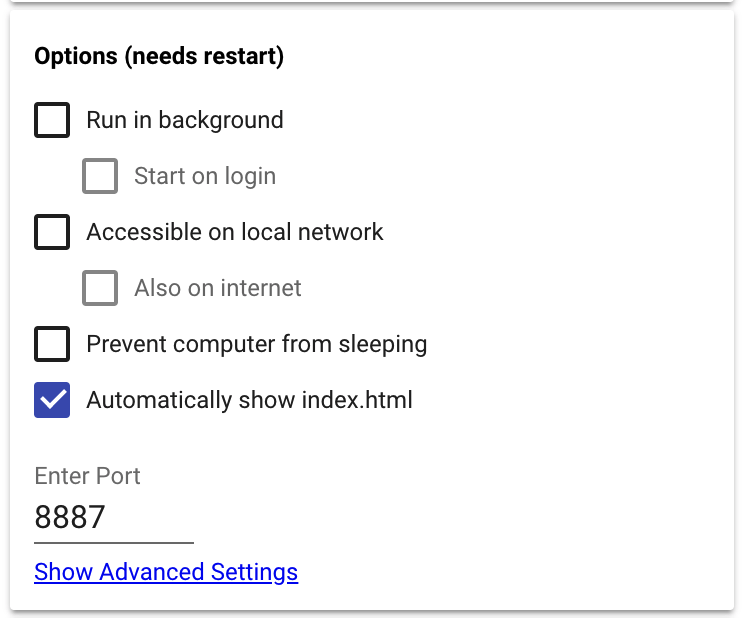The width and height of the screenshot is (746, 618).
Task: Click the 'Start on login' label text
Action: tap(205, 176)
